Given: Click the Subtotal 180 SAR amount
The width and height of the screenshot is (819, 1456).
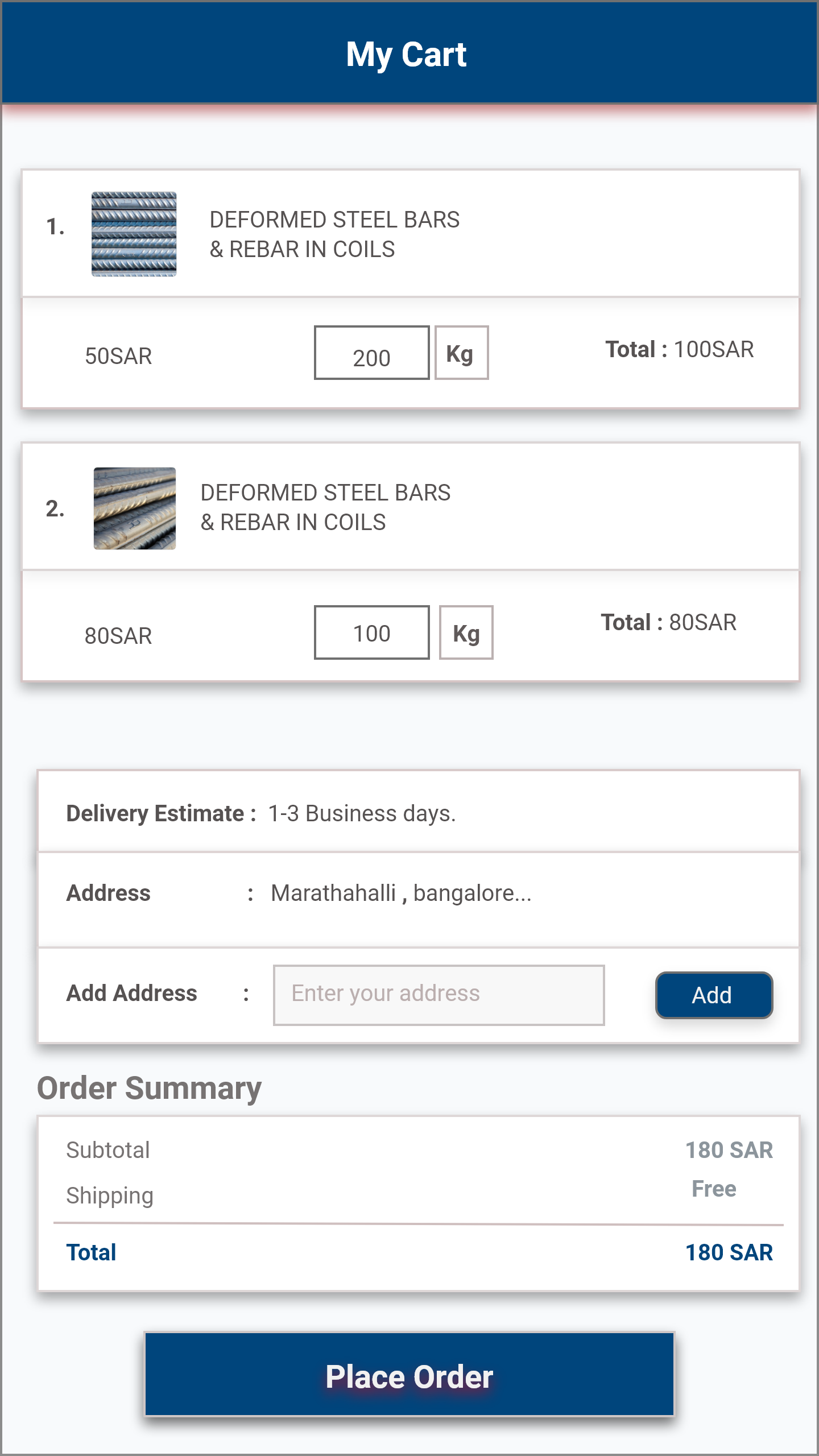Looking at the screenshot, I should [729, 1150].
